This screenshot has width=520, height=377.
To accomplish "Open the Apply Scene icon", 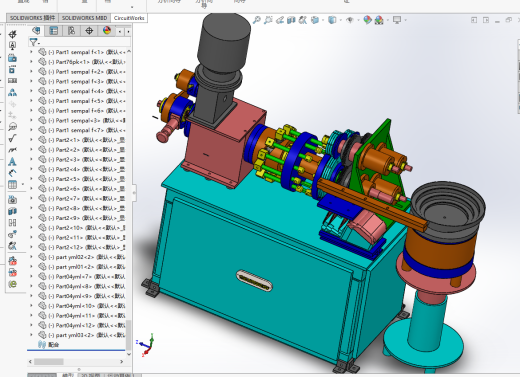I will (x=379, y=20).
